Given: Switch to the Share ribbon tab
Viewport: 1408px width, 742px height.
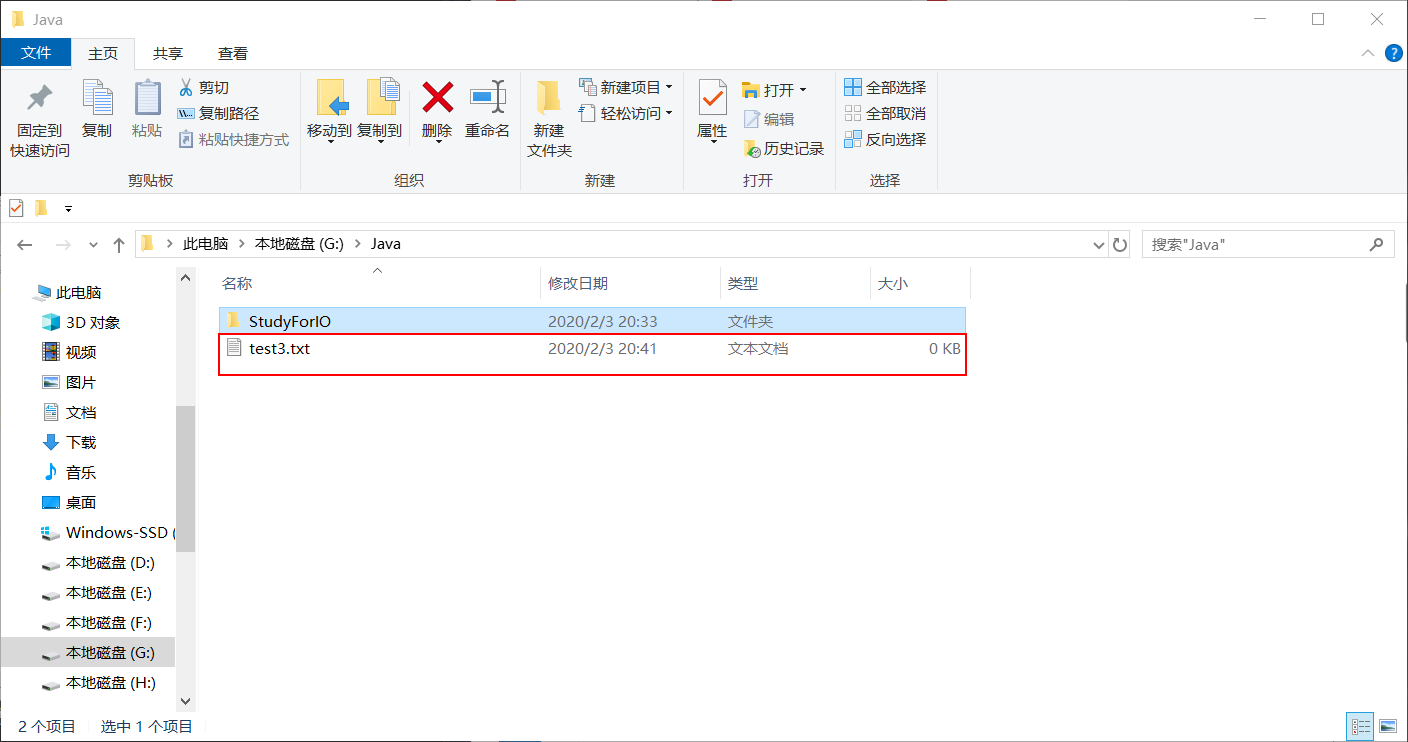Looking at the screenshot, I should tap(168, 54).
